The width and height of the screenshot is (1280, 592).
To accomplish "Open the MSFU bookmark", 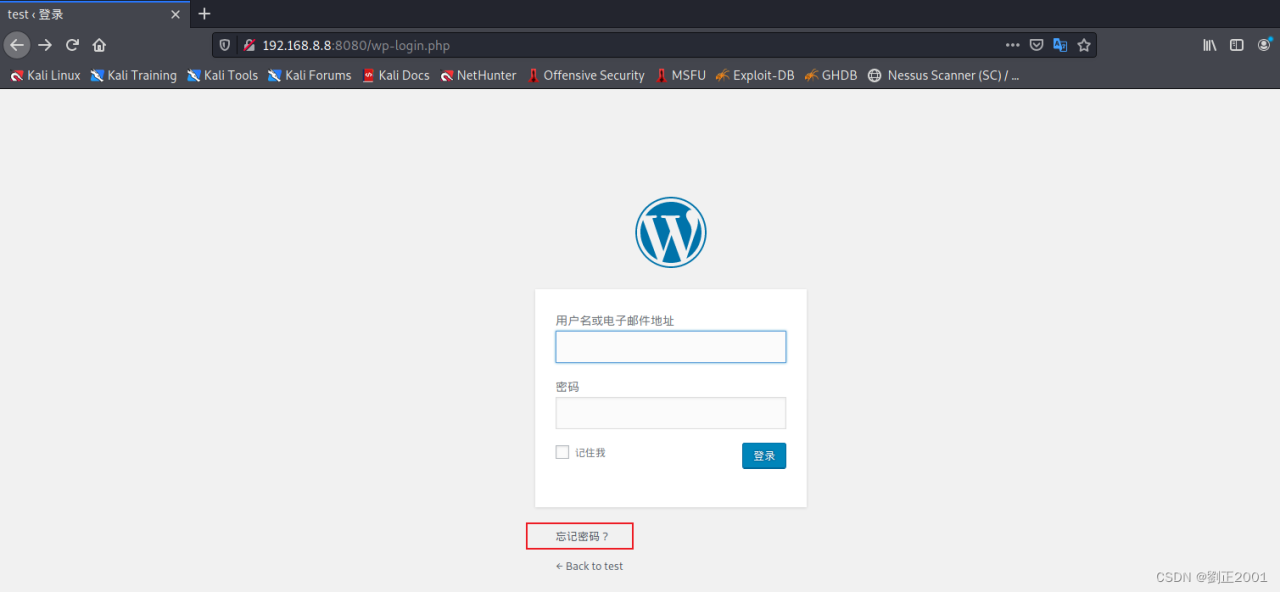I will [680, 75].
